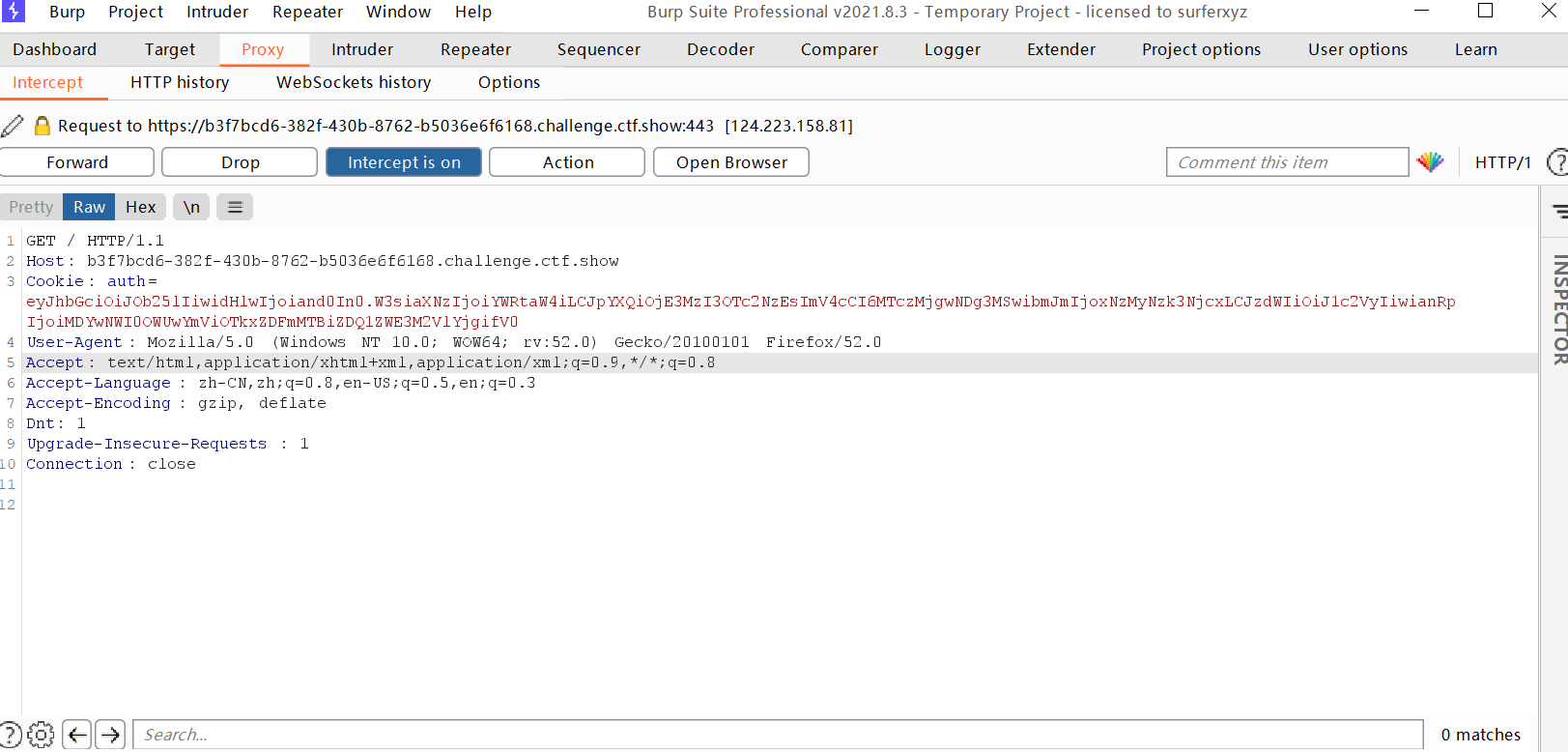Viewport: 1568px width, 752px height.
Task: Expand the Inspector panel
Action: pos(1558,309)
